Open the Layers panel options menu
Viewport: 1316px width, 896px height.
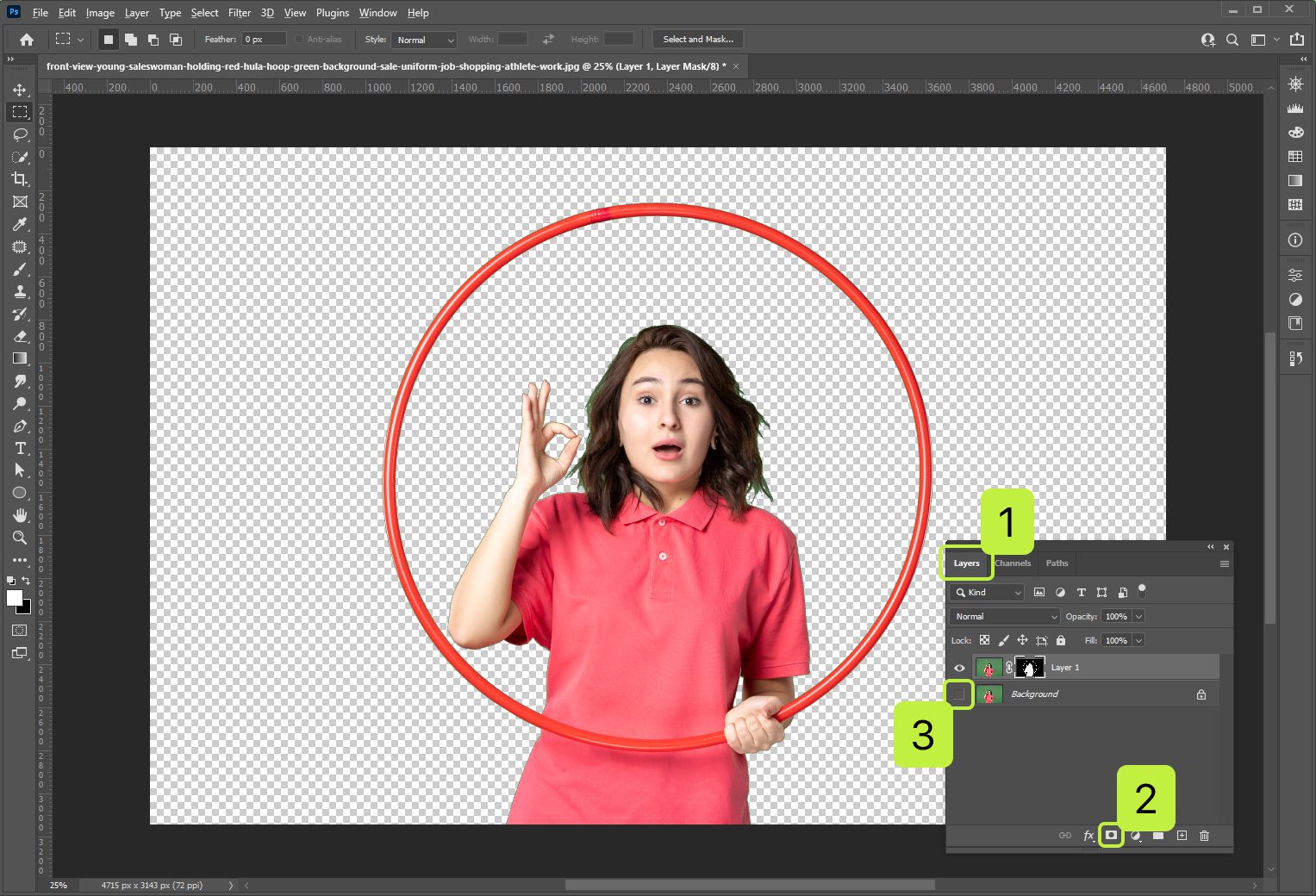coord(1224,563)
